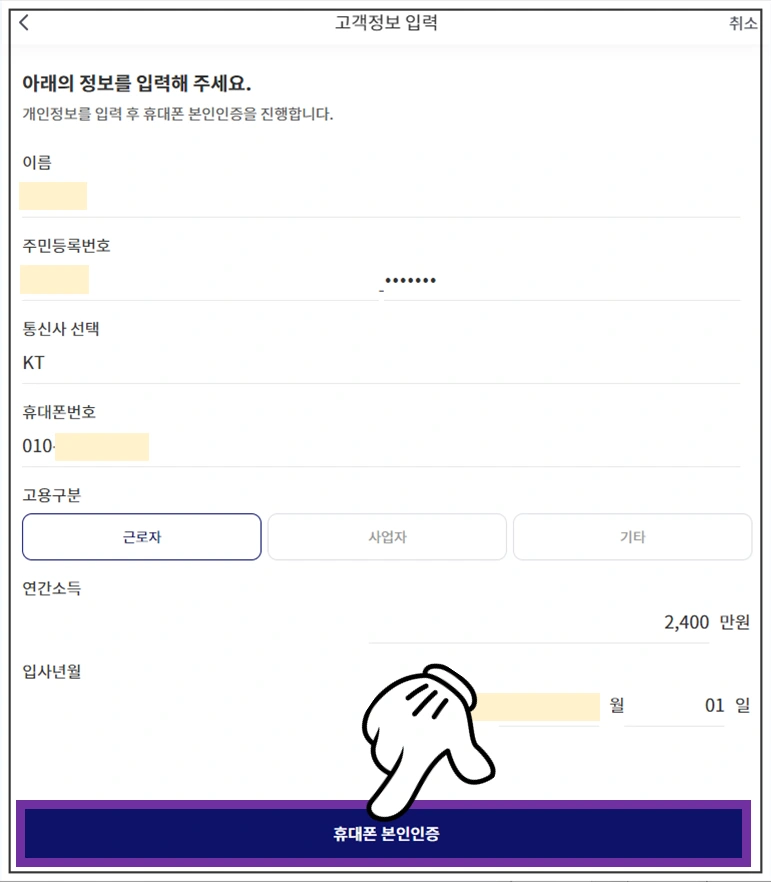This screenshot has height=882, width=771.
Task: Click the 고객정보 입력 title bar
Action: [x=385, y=22]
